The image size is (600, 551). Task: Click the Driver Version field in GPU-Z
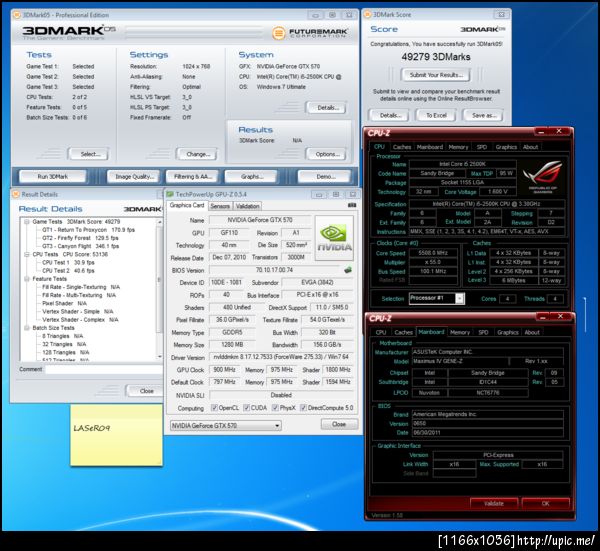coord(281,357)
